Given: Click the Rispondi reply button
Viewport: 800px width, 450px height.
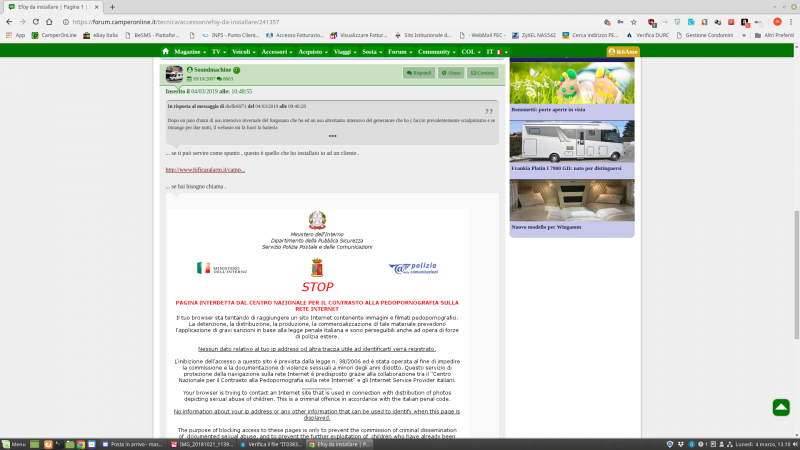Looking at the screenshot, I should coord(419,73).
